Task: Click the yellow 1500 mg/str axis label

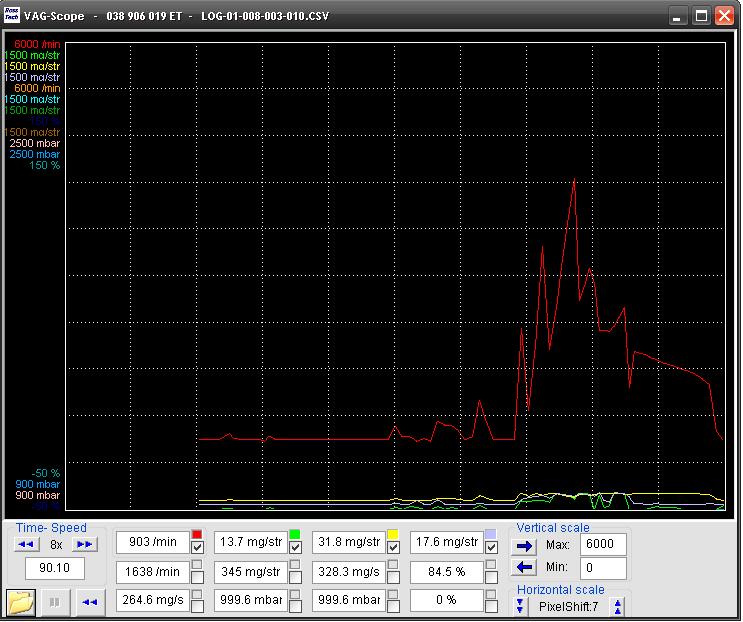Action: click(x=32, y=66)
